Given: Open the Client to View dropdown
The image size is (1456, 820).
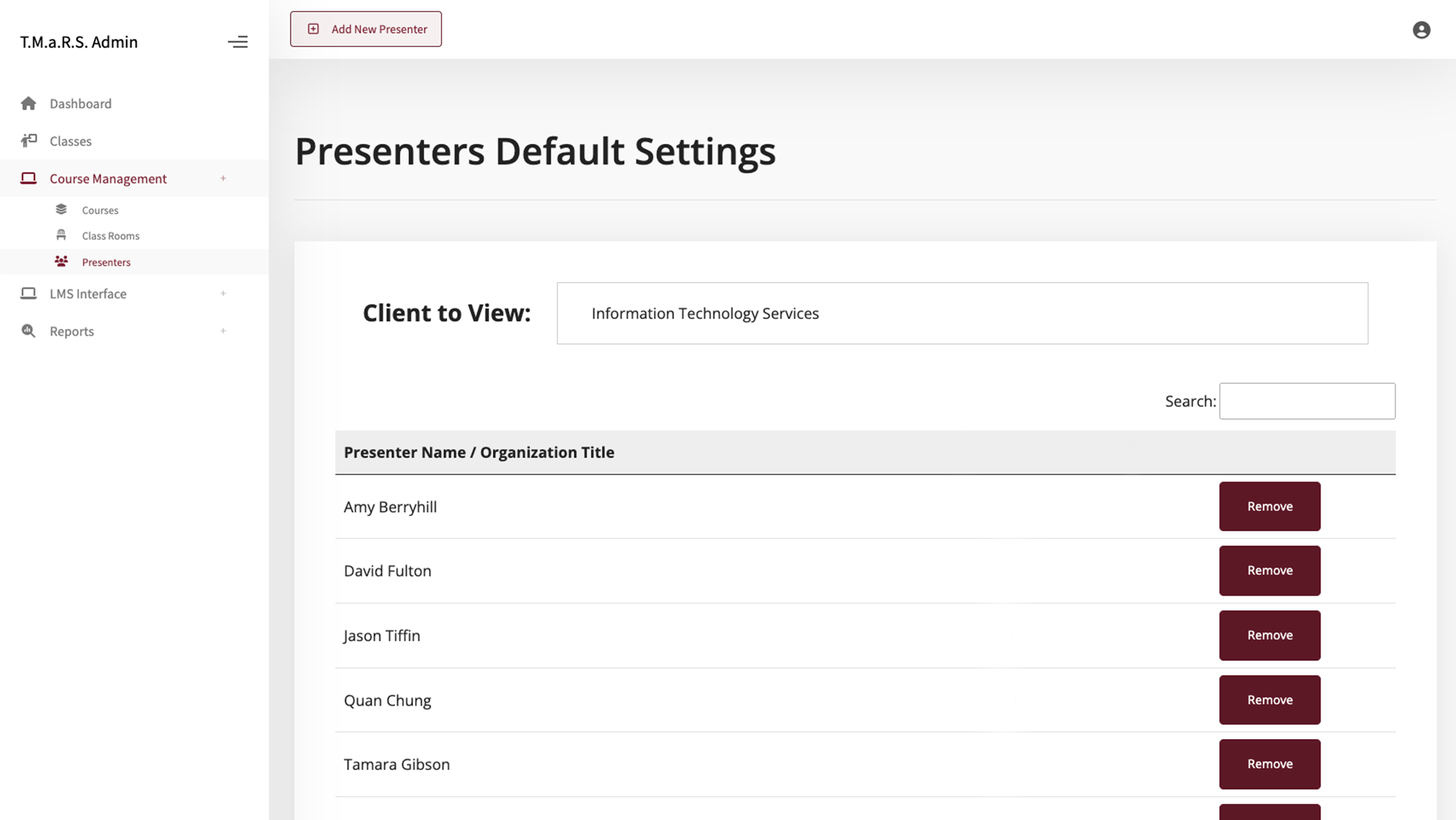Looking at the screenshot, I should point(962,313).
